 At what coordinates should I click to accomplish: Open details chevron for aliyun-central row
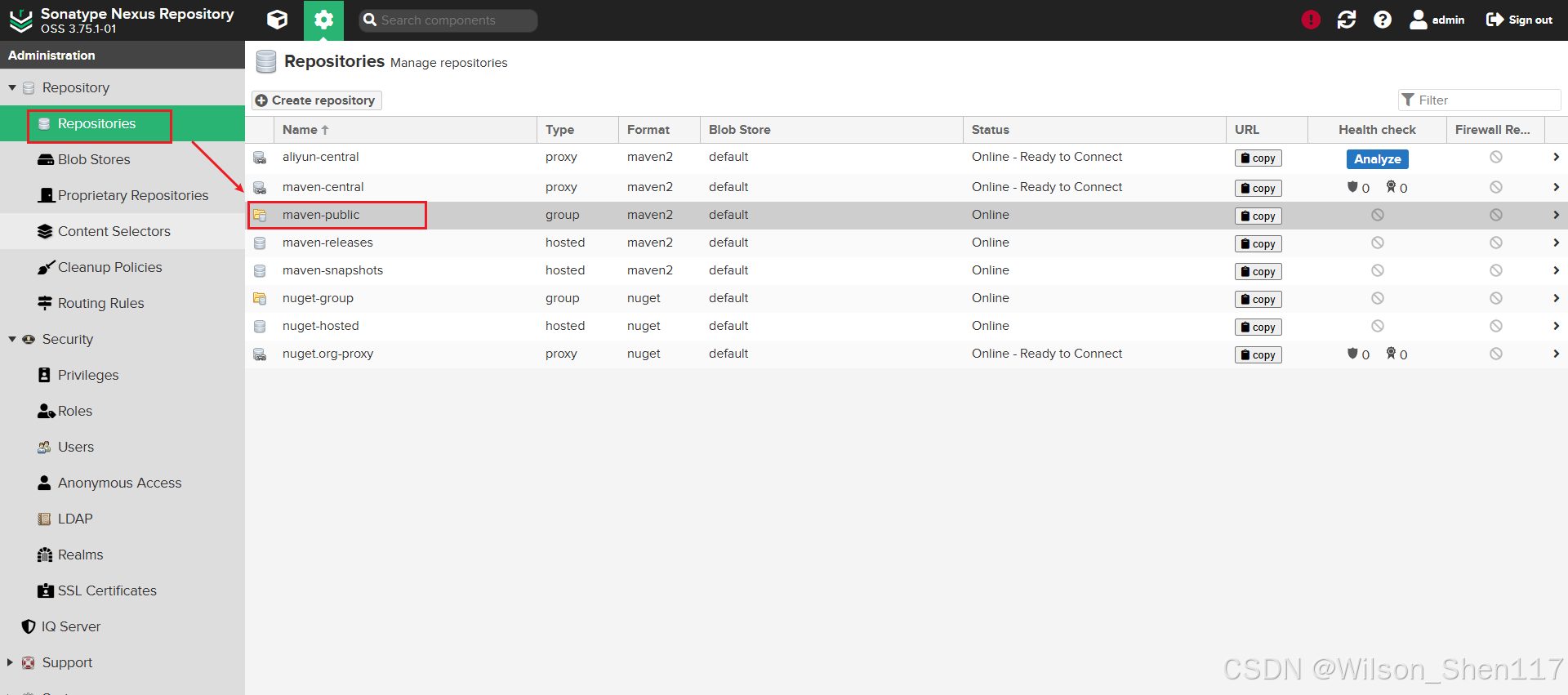click(x=1556, y=157)
